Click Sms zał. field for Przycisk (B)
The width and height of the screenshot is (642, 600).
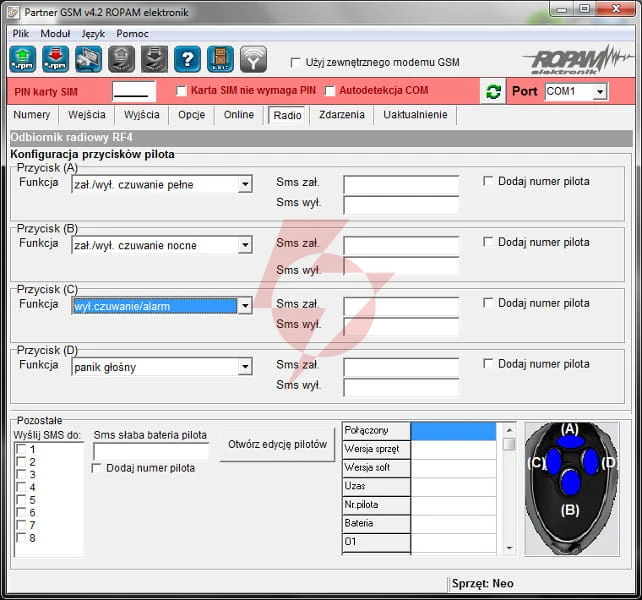[401, 245]
